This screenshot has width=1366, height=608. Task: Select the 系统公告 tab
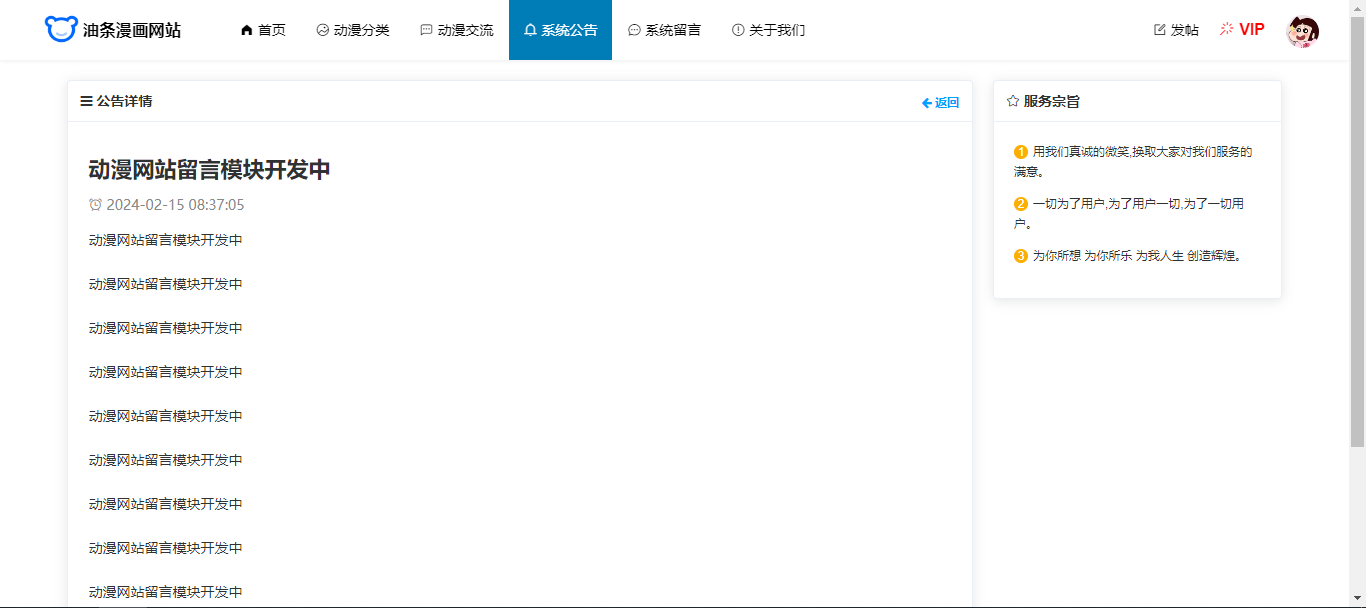[560, 30]
